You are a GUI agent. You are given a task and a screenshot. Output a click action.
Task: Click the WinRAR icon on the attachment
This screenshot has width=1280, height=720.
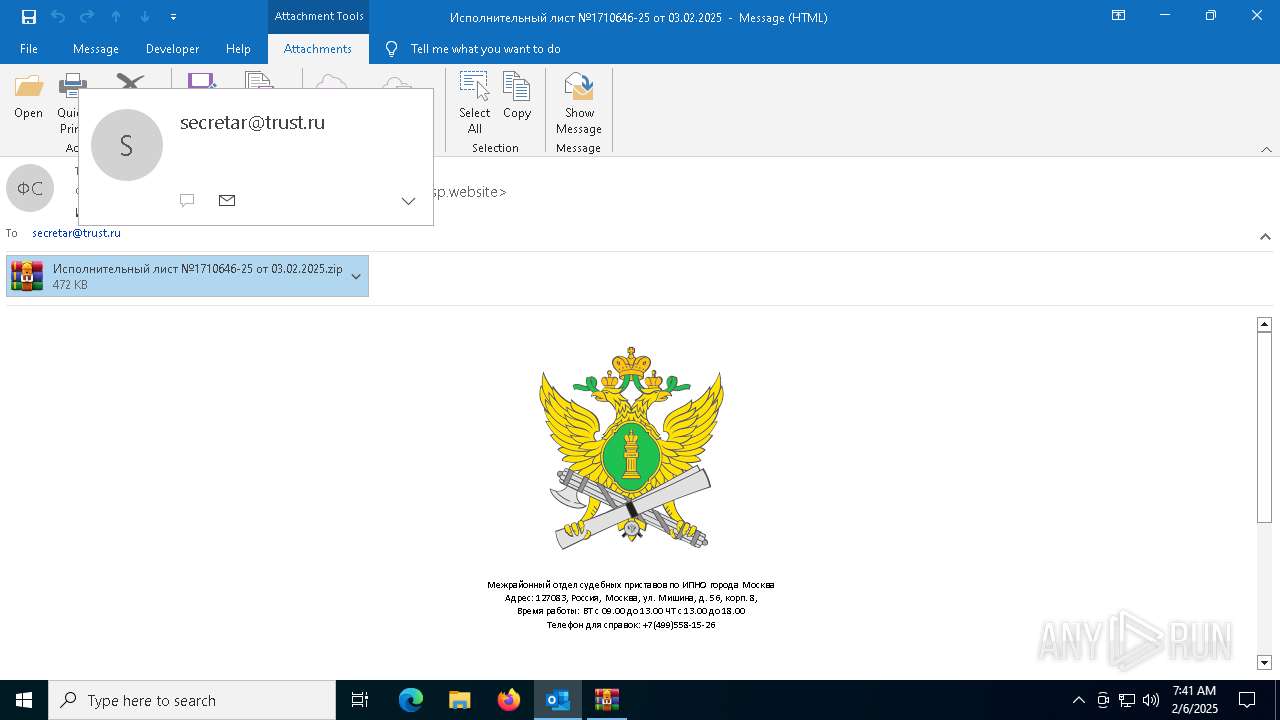27,276
